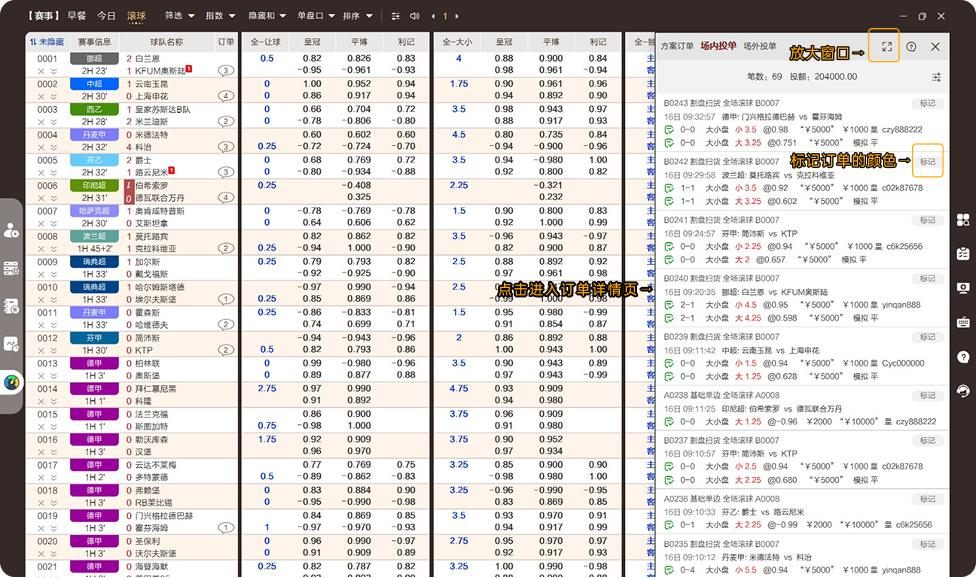
Task: Open customer service headset icon on right sidebar
Action: coord(963,391)
